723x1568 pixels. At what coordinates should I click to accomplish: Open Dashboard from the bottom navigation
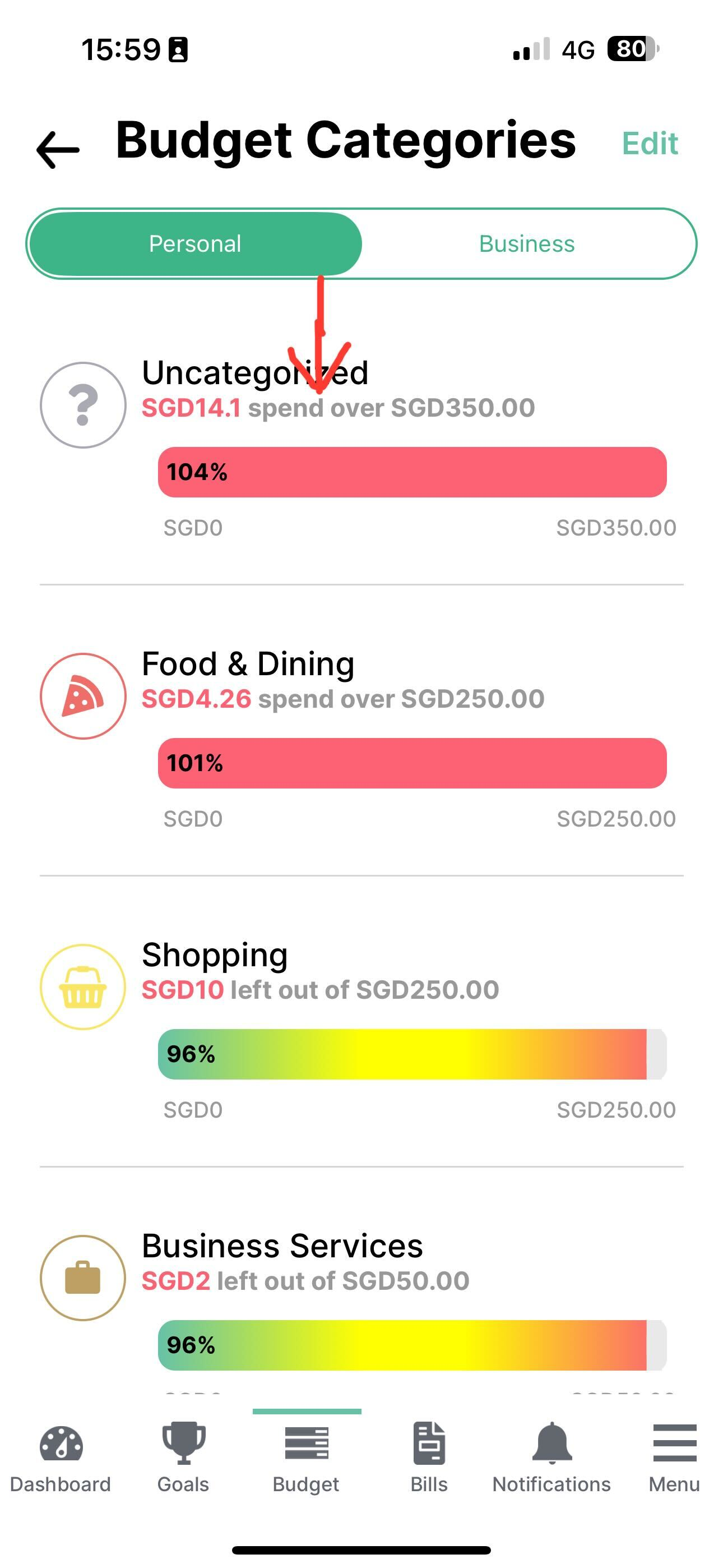pyautogui.click(x=61, y=1457)
